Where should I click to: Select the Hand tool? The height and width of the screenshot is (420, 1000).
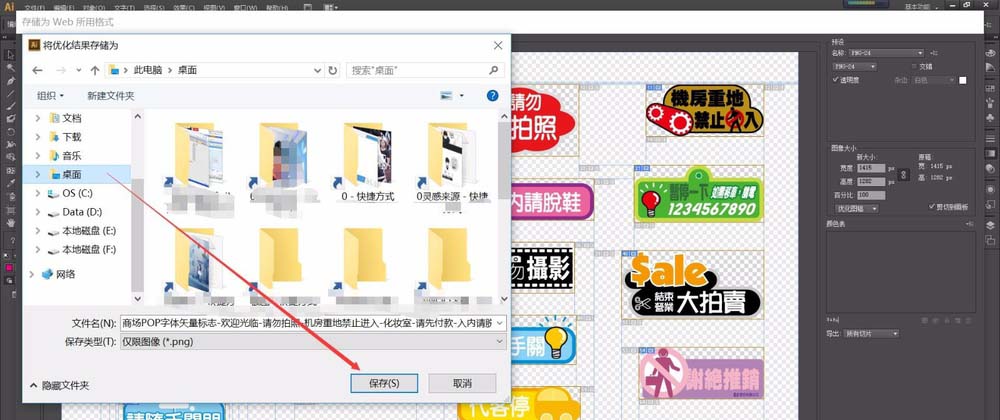(10, 222)
